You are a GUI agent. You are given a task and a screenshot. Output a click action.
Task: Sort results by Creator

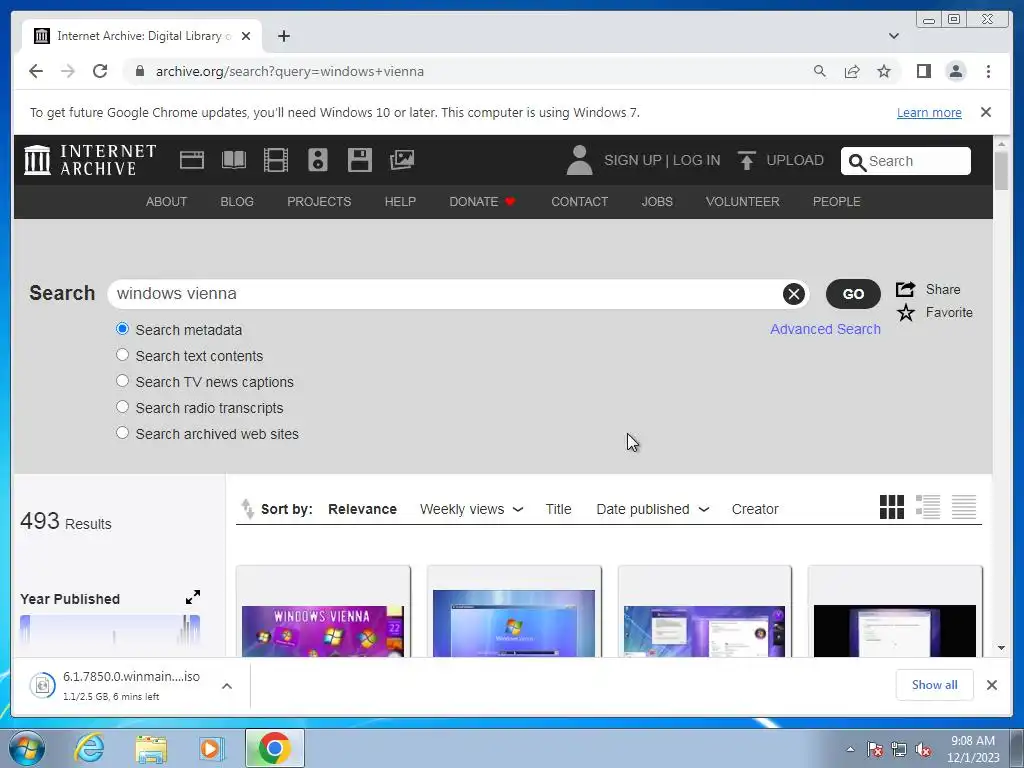[755, 509]
